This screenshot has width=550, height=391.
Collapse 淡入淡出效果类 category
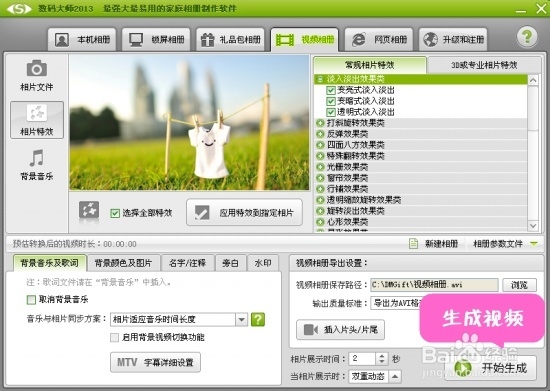point(320,79)
